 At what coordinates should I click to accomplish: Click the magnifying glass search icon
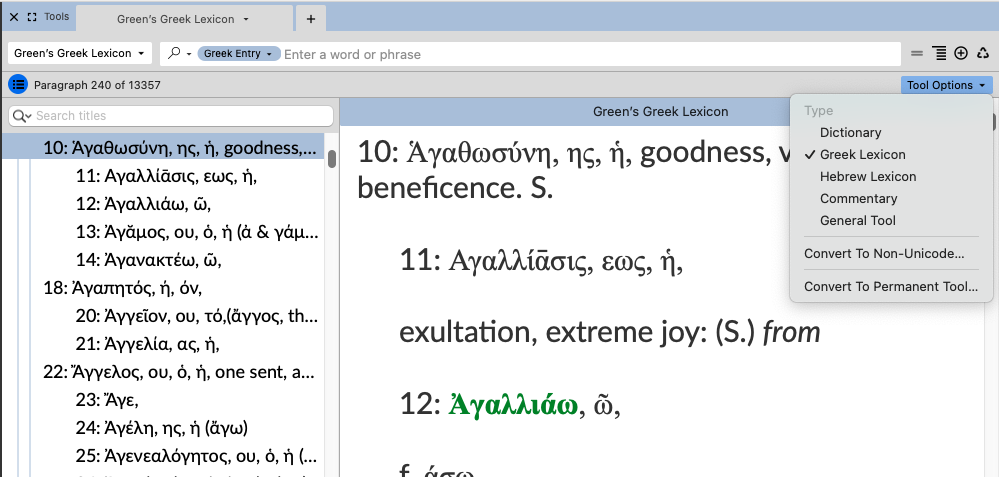pos(174,54)
